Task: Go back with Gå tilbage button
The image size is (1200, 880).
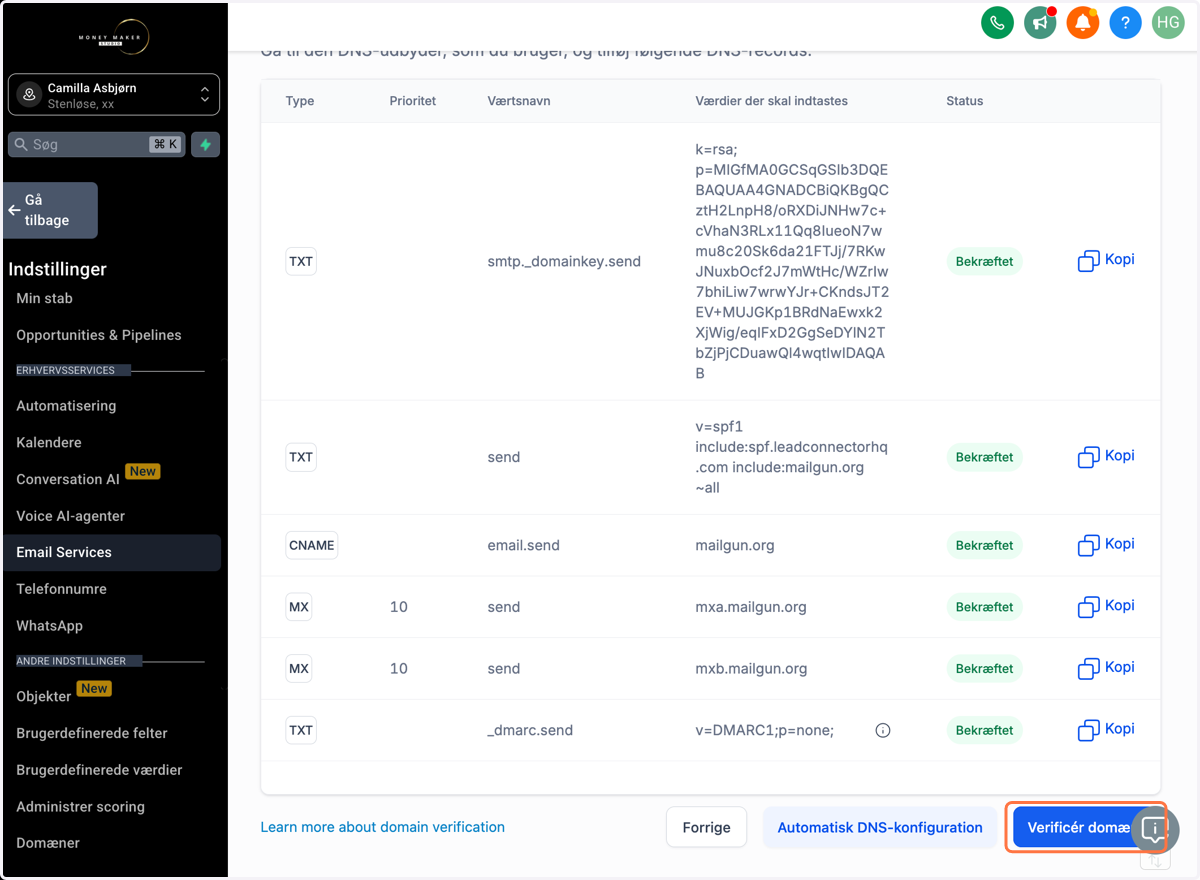Action: click(51, 210)
